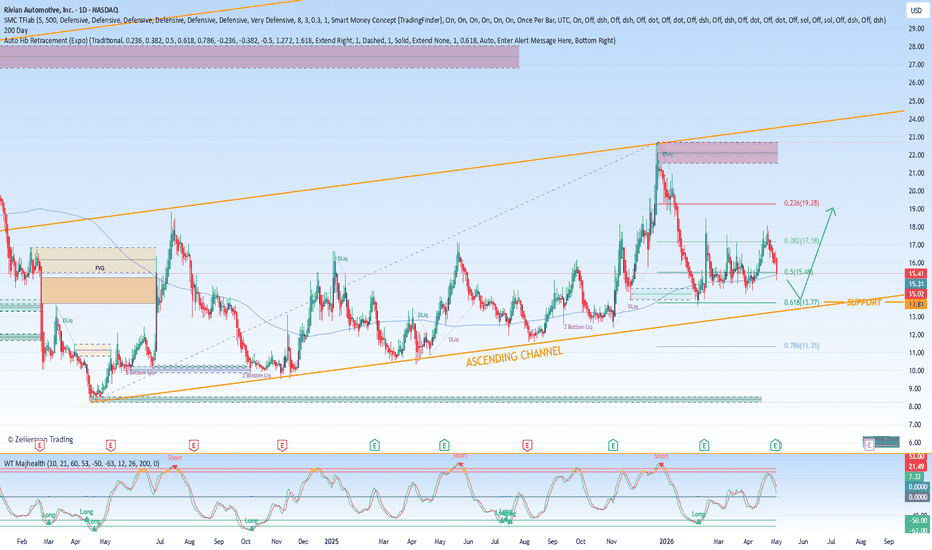Screen dimensions: 932x550
Task: Click the Short signal triangle before 2026
Action: pos(662,465)
